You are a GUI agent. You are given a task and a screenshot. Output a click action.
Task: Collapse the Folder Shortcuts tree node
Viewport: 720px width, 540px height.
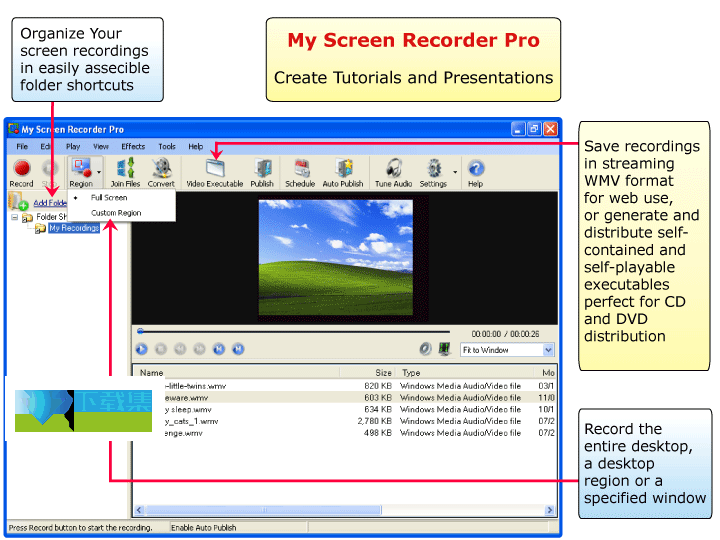coord(15,217)
